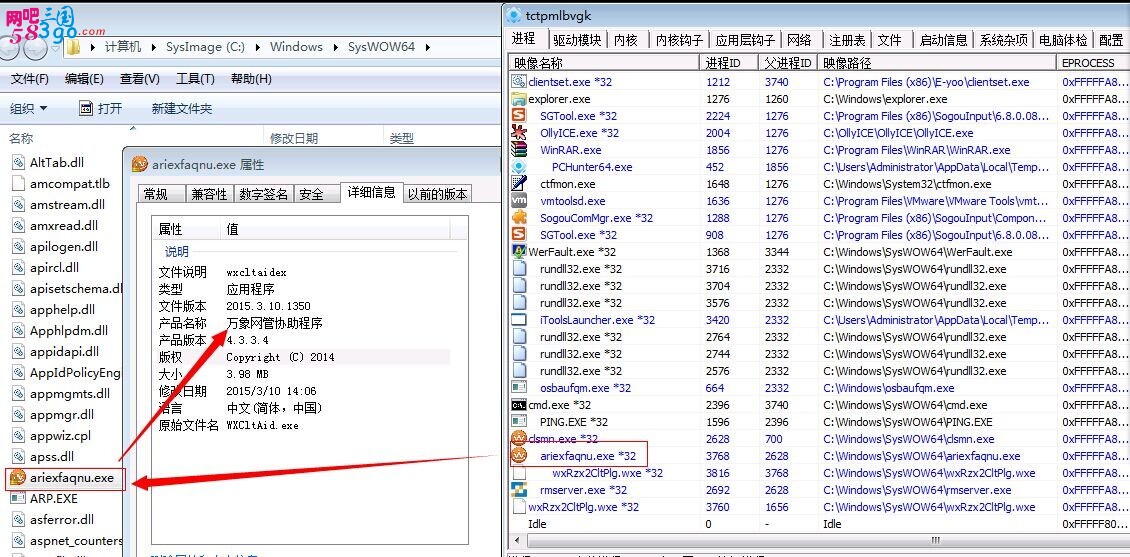This screenshot has height=557, width=1130.
Task: Click vmtoolsd.exe VMware icon
Action: tap(519, 201)
